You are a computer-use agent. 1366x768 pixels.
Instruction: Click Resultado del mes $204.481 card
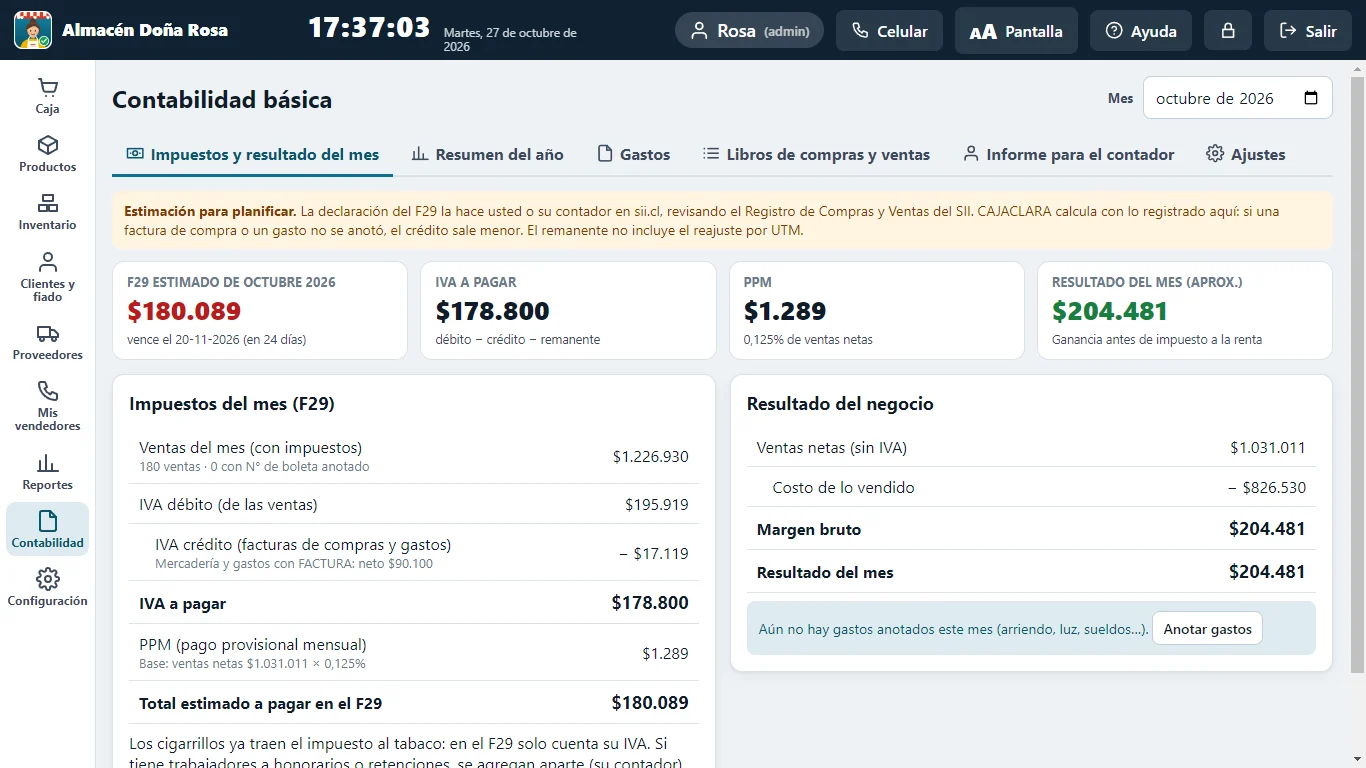[x=1185, y=310]
